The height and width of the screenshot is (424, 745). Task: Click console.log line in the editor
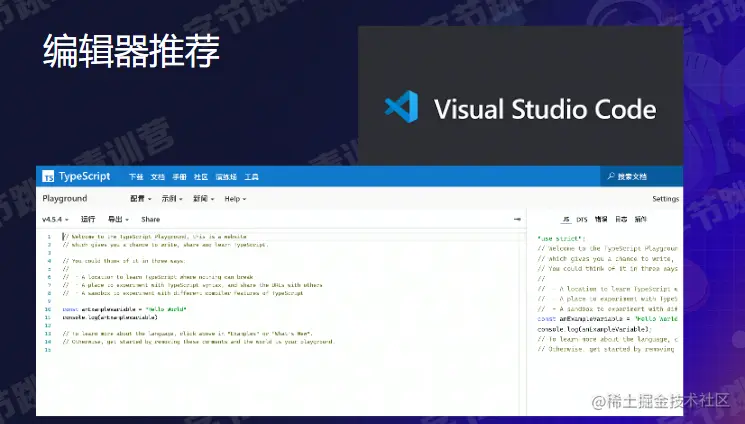[x=110, y=317]
